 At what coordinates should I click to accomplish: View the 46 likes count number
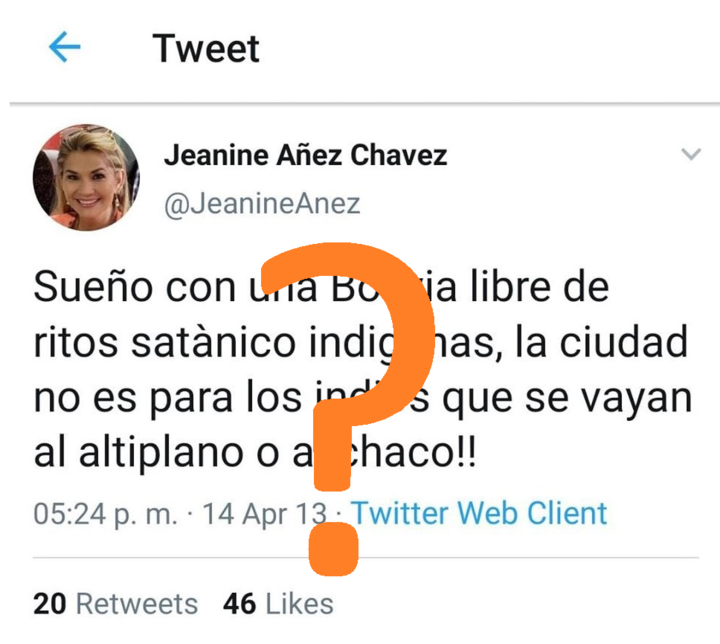[x=239, y=604]
